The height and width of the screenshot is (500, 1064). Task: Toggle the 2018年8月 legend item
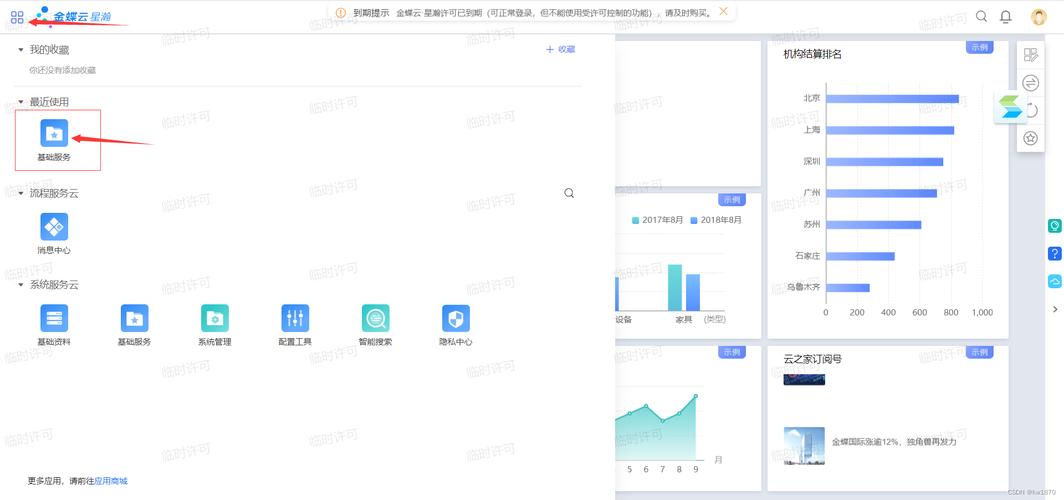tap(716, 220)
